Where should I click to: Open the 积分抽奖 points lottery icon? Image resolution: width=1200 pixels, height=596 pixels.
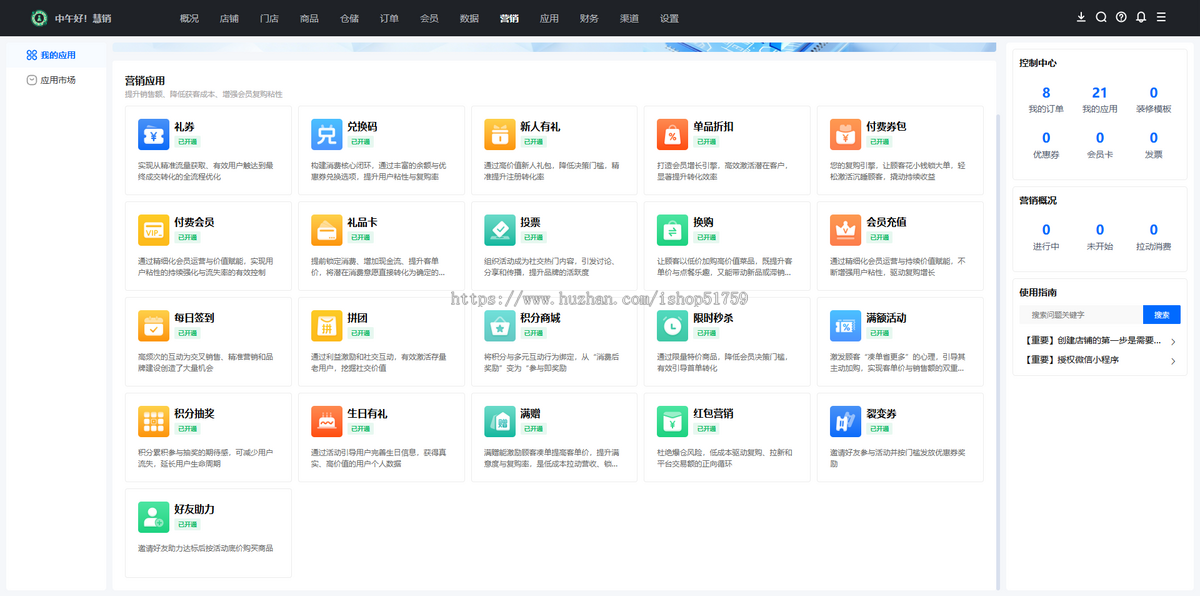tap(154, 421)
